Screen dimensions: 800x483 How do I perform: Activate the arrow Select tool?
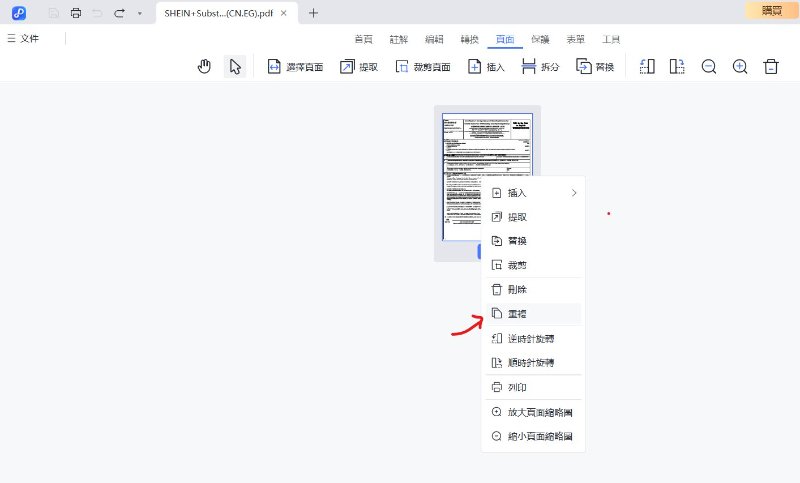[x=235, y=66]
